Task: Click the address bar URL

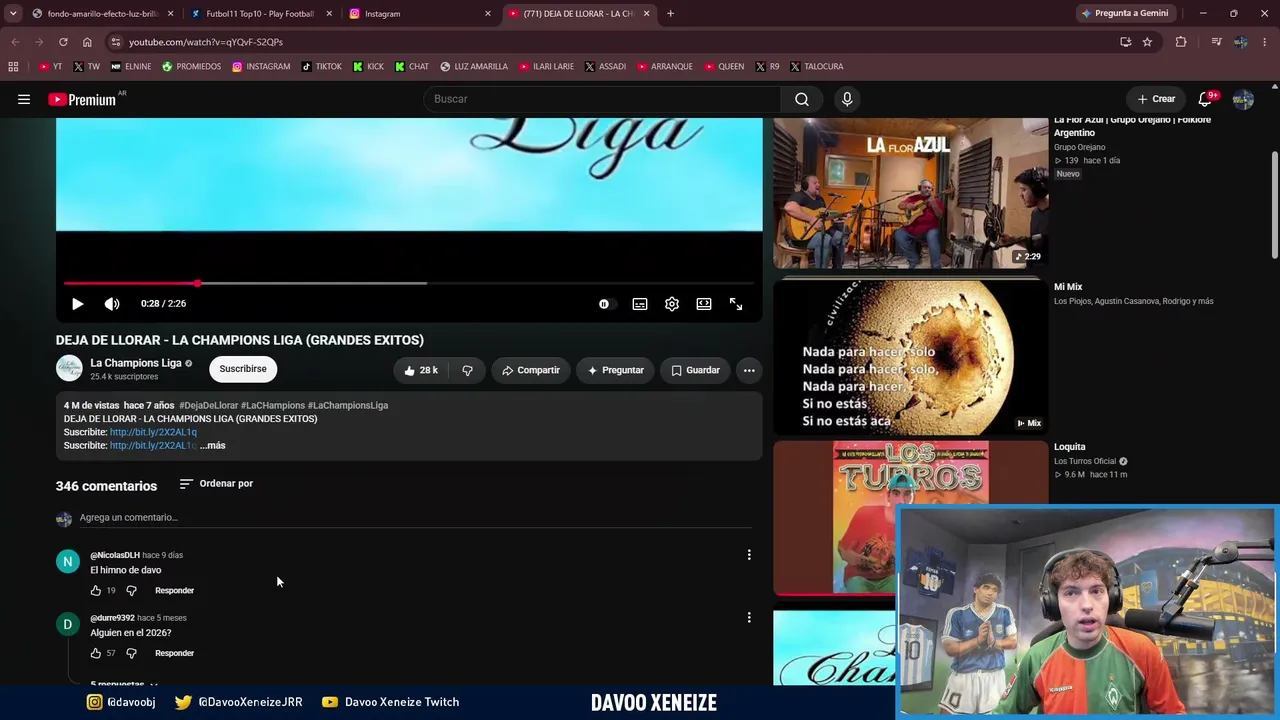Action: (x=206, y=42)
